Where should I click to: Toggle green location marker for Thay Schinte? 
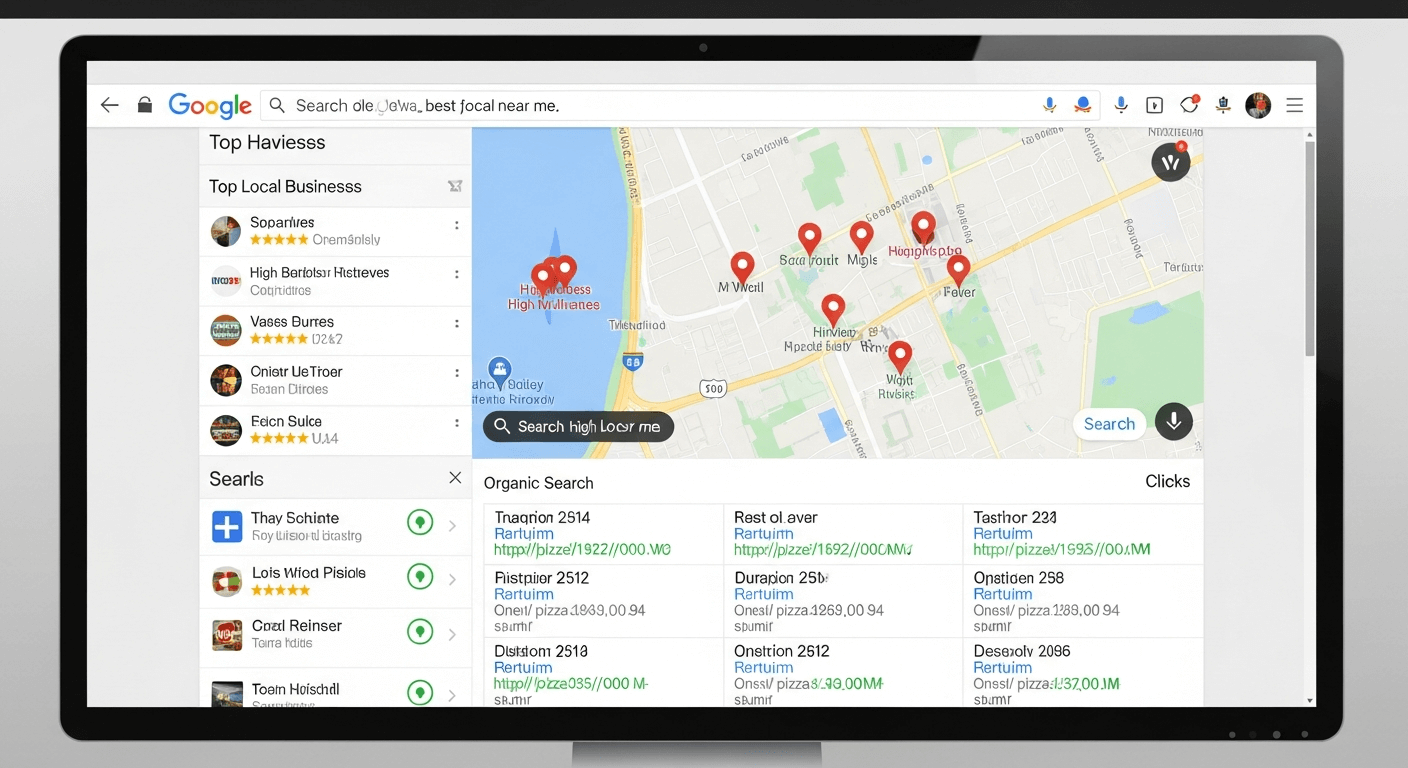coord(420,522)
